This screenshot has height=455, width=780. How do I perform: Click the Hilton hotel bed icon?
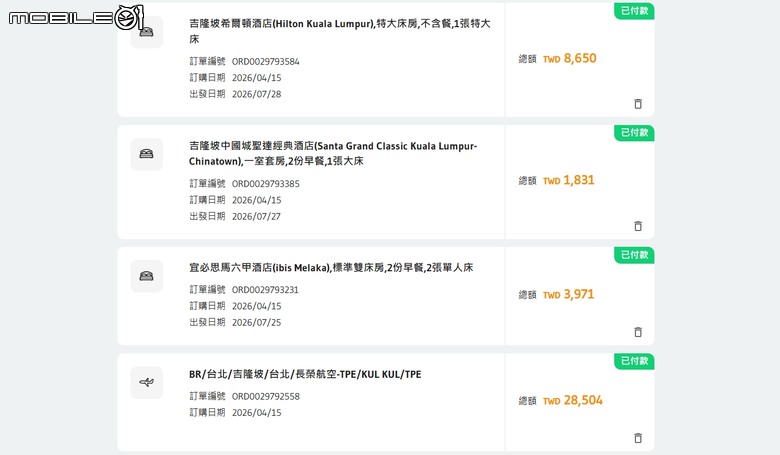(146, 32)
